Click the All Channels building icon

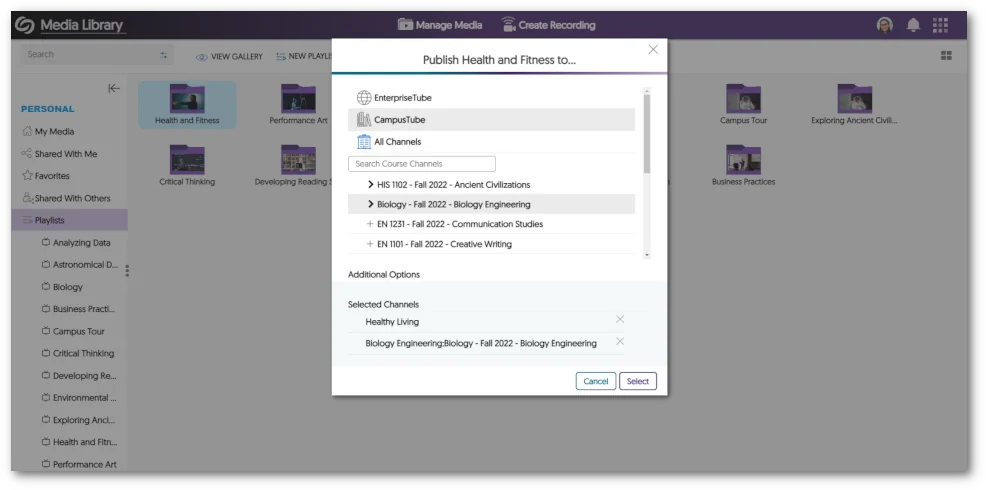point(364,142)
